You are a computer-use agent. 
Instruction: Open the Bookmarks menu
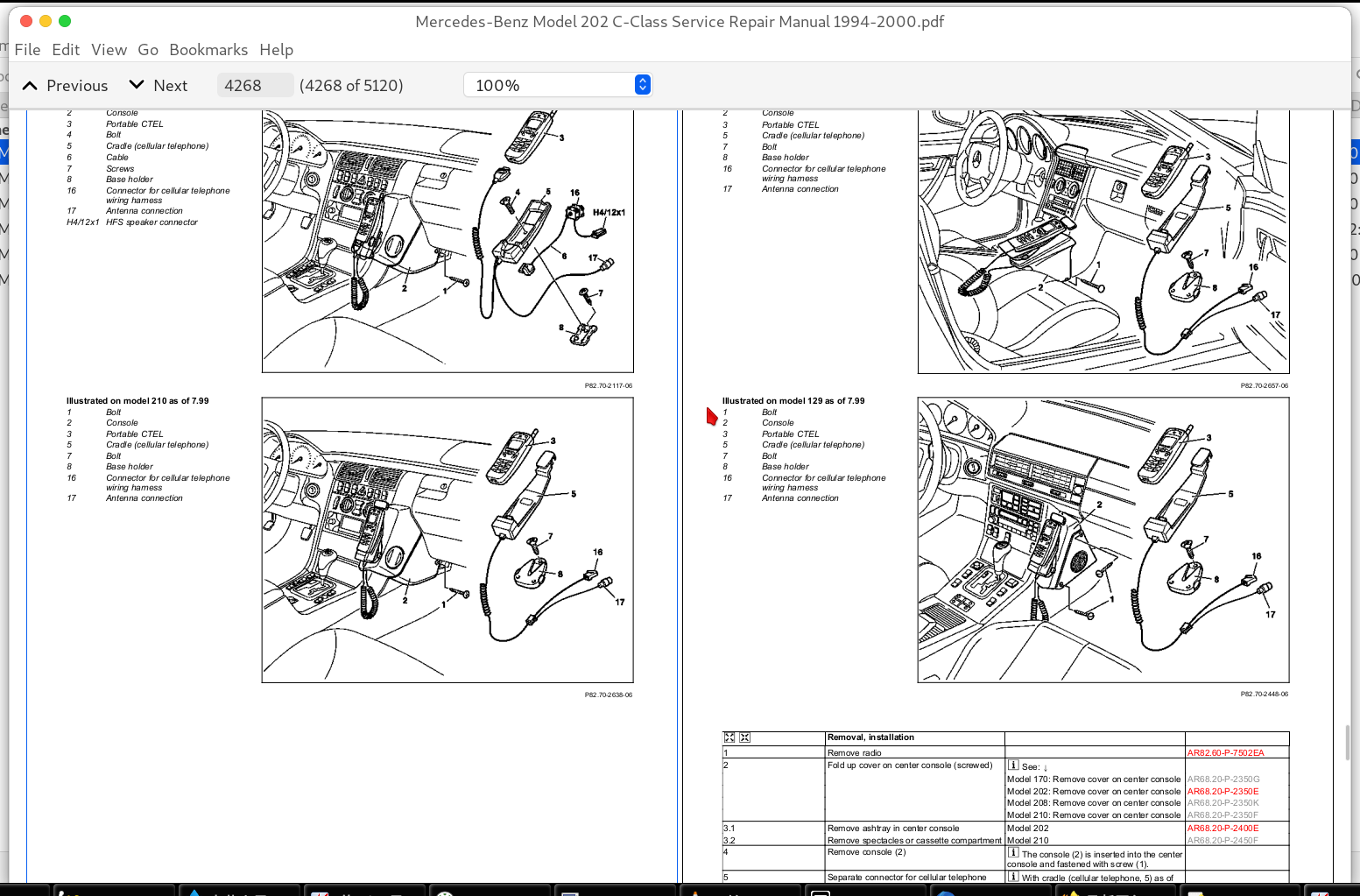pos(208,50)
